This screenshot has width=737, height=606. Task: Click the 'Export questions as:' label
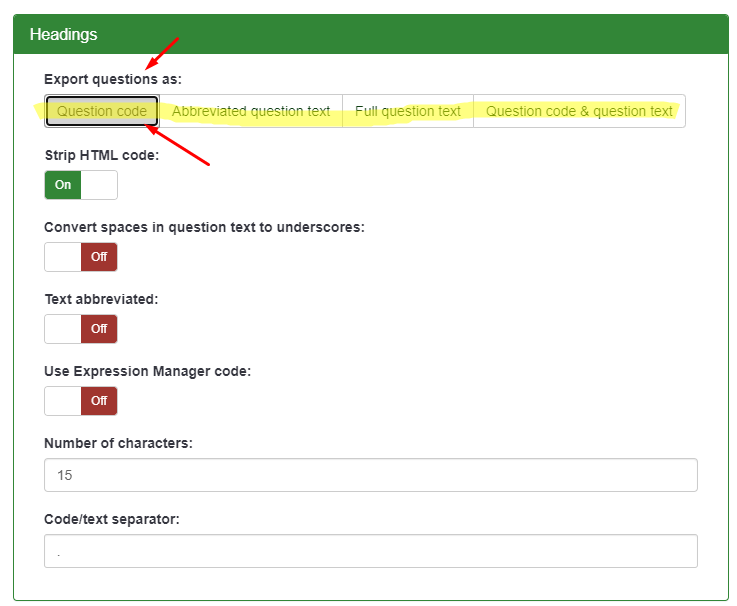pyautogui.click(x=112, y=79)
